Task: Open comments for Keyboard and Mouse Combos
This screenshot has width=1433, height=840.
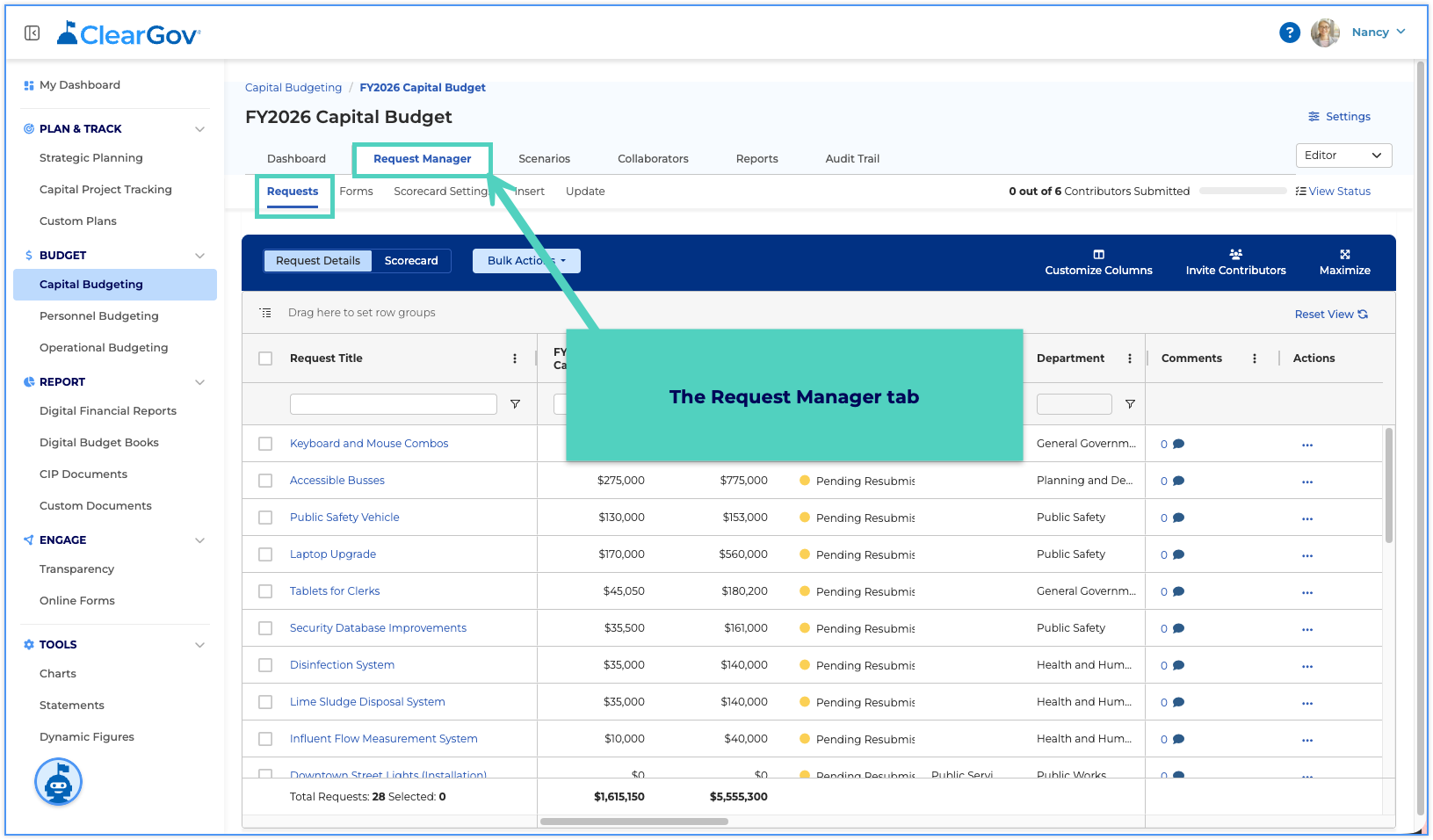Action: tap(1173, 444)
